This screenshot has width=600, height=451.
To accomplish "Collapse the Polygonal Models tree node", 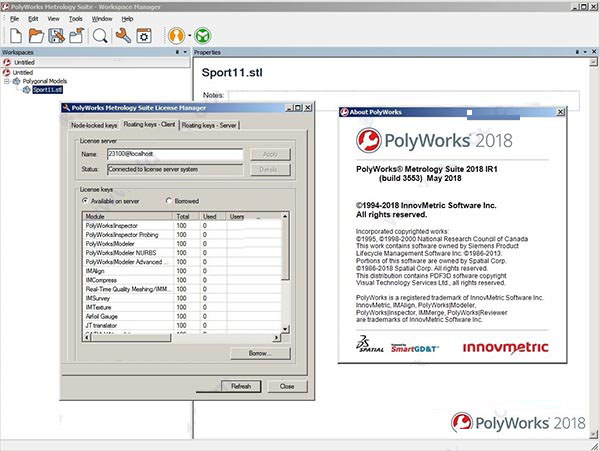I will point(7,81).
